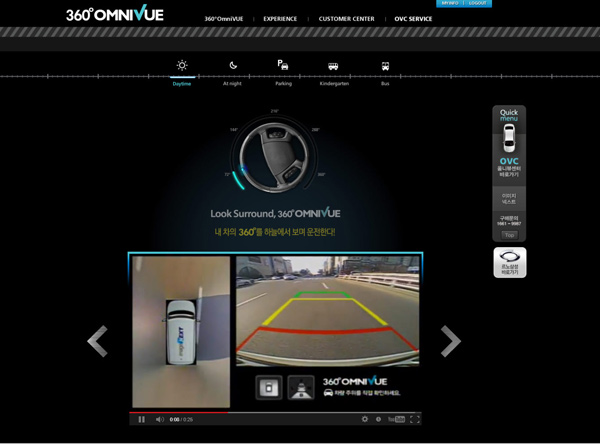
Task: Click the At night tab label
Action: 232,83
